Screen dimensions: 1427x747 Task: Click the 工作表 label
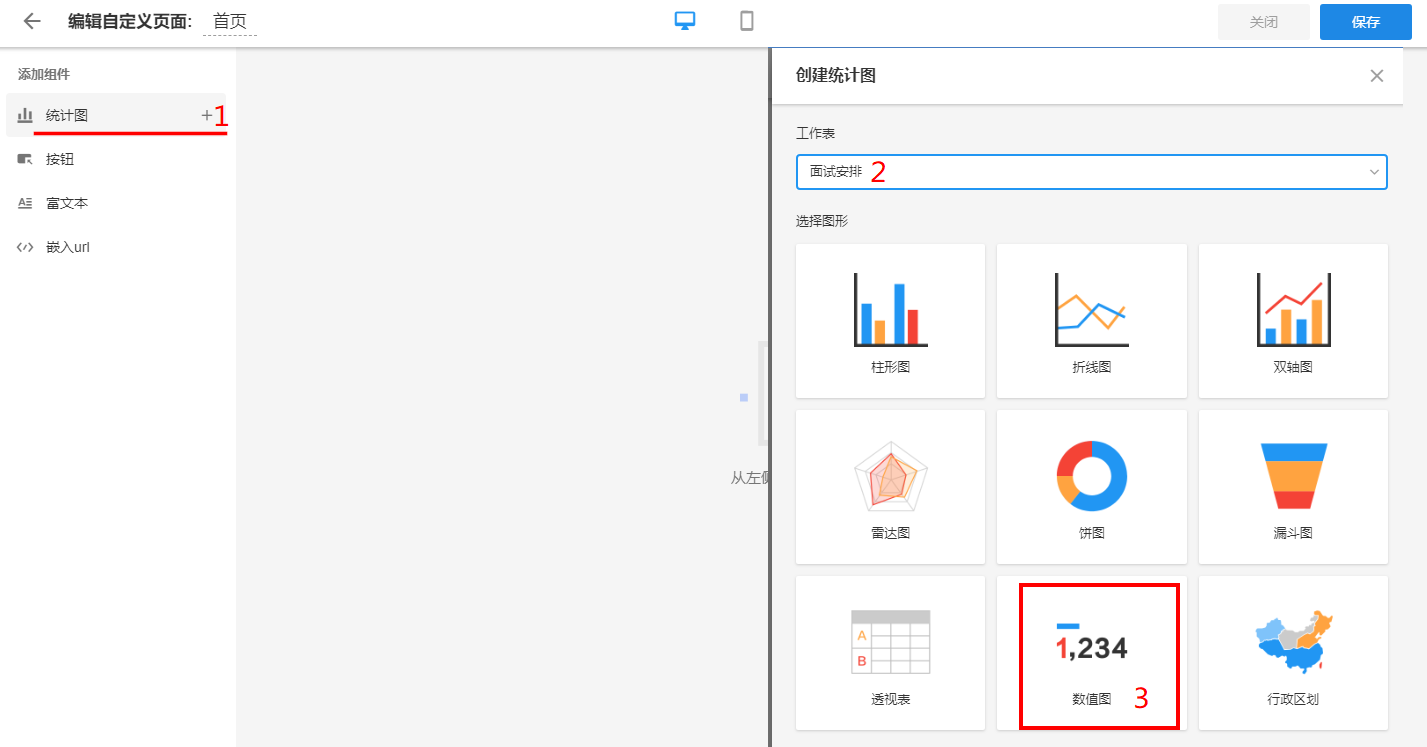pyautogui.click(x=815, y=133)
